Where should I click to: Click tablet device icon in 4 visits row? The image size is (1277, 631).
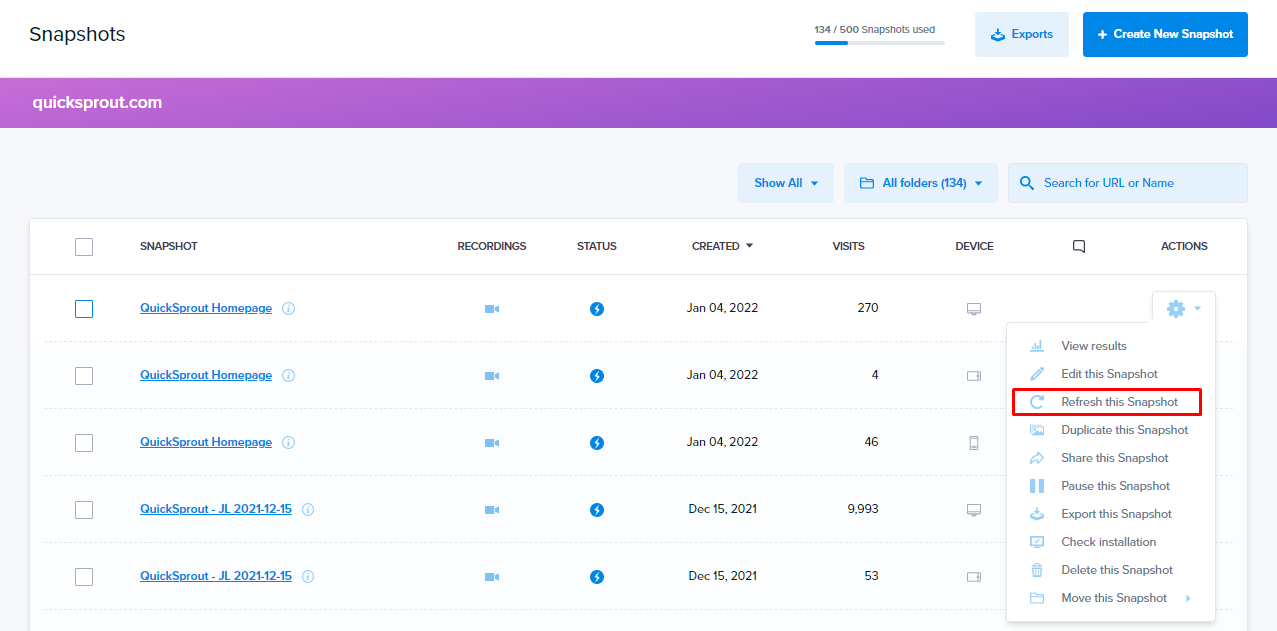pos(974,376)
